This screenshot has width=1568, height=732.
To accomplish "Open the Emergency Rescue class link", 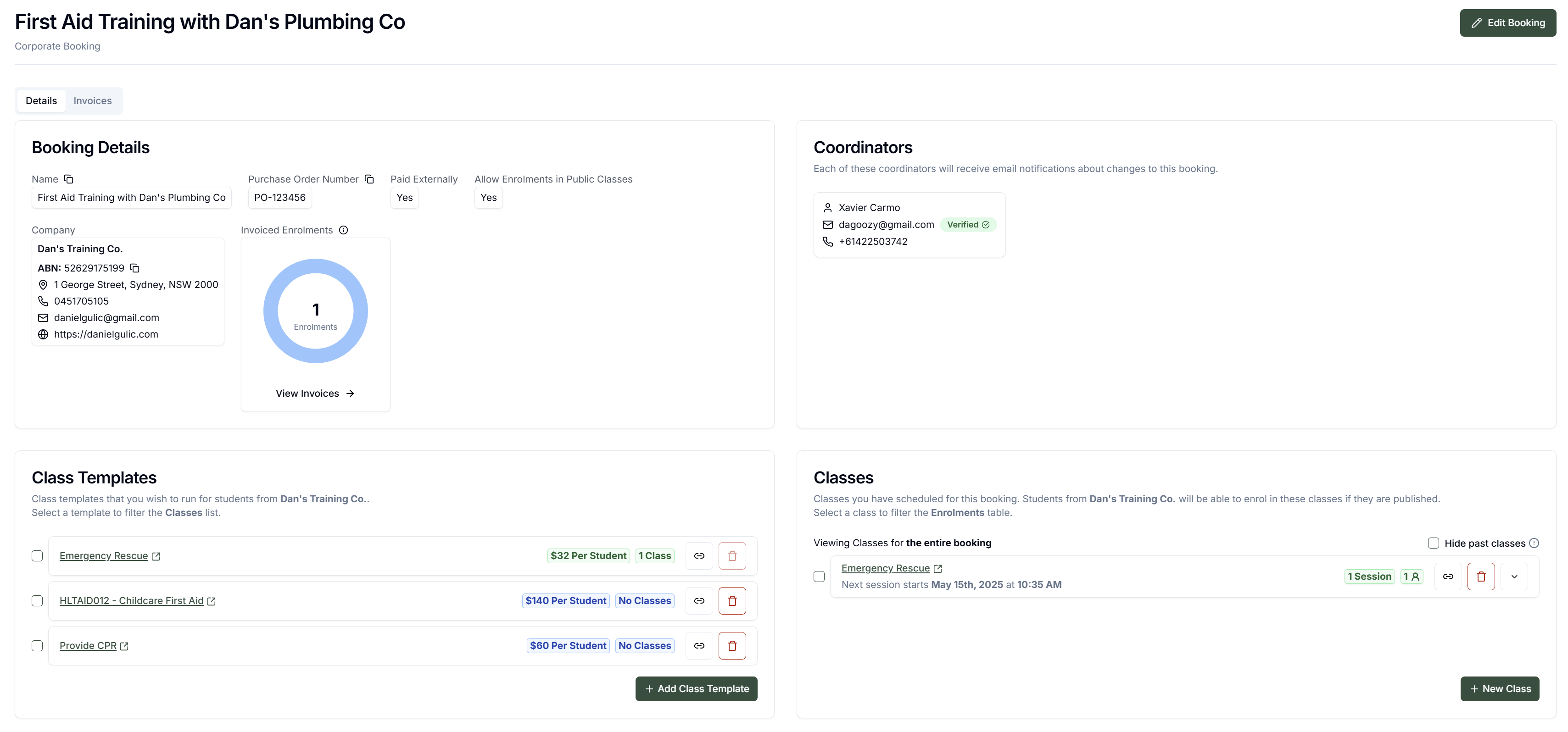I will pyautogui.click(x=885, y=568).
